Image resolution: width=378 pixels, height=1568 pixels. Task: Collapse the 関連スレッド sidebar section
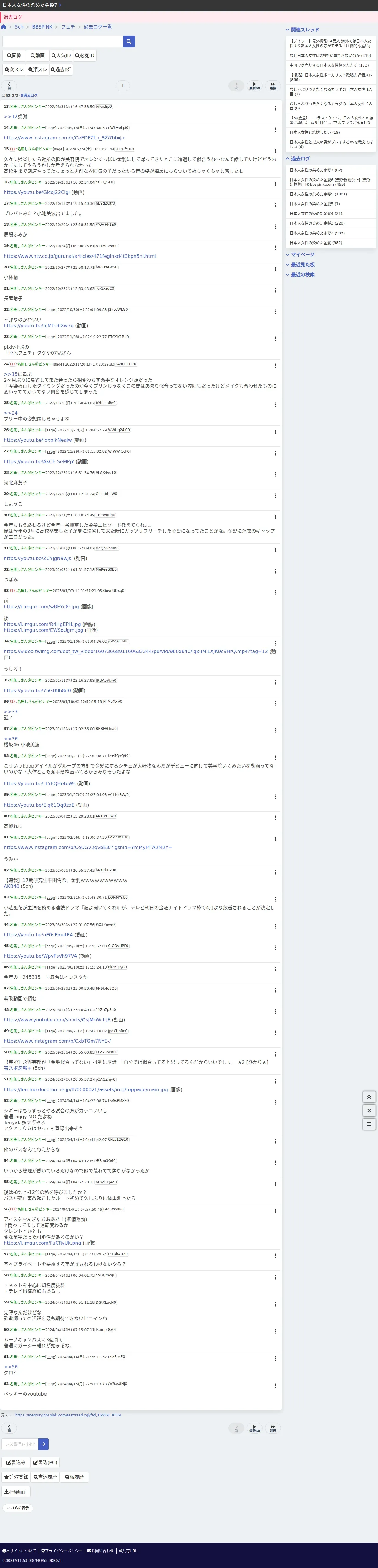tap(303, 30)
